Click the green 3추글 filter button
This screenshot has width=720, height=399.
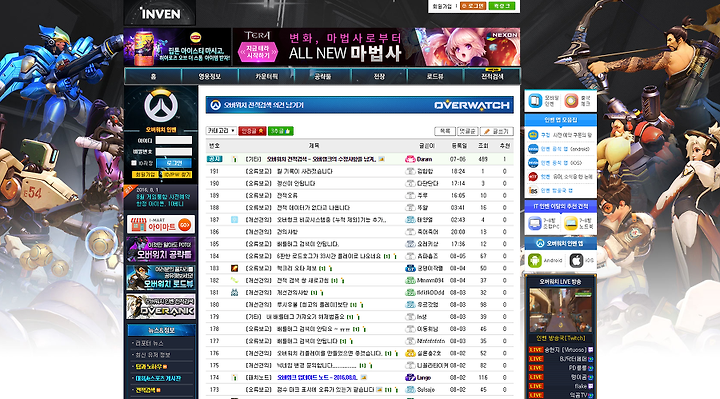281,131
